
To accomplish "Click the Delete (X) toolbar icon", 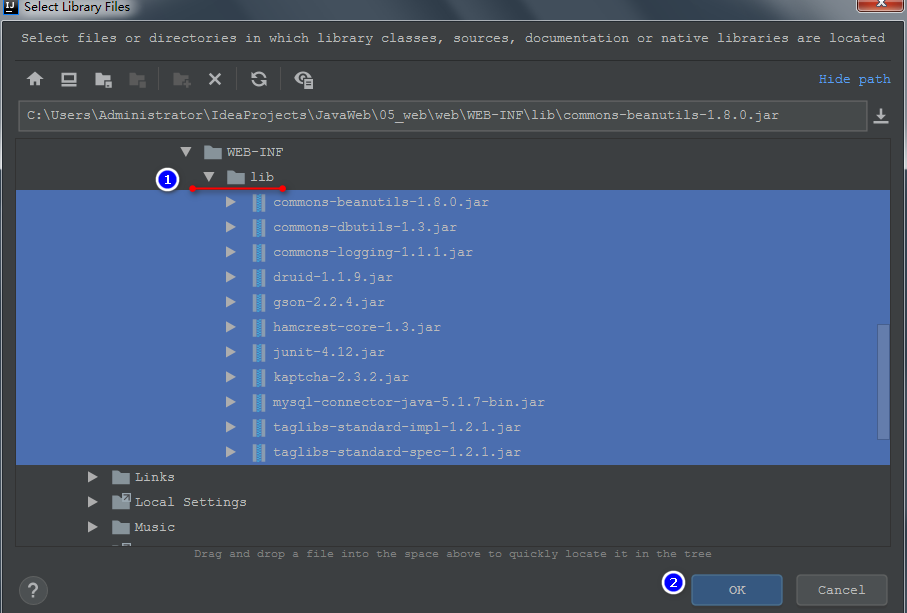I will pyautogui.click(x=215, y=79).
